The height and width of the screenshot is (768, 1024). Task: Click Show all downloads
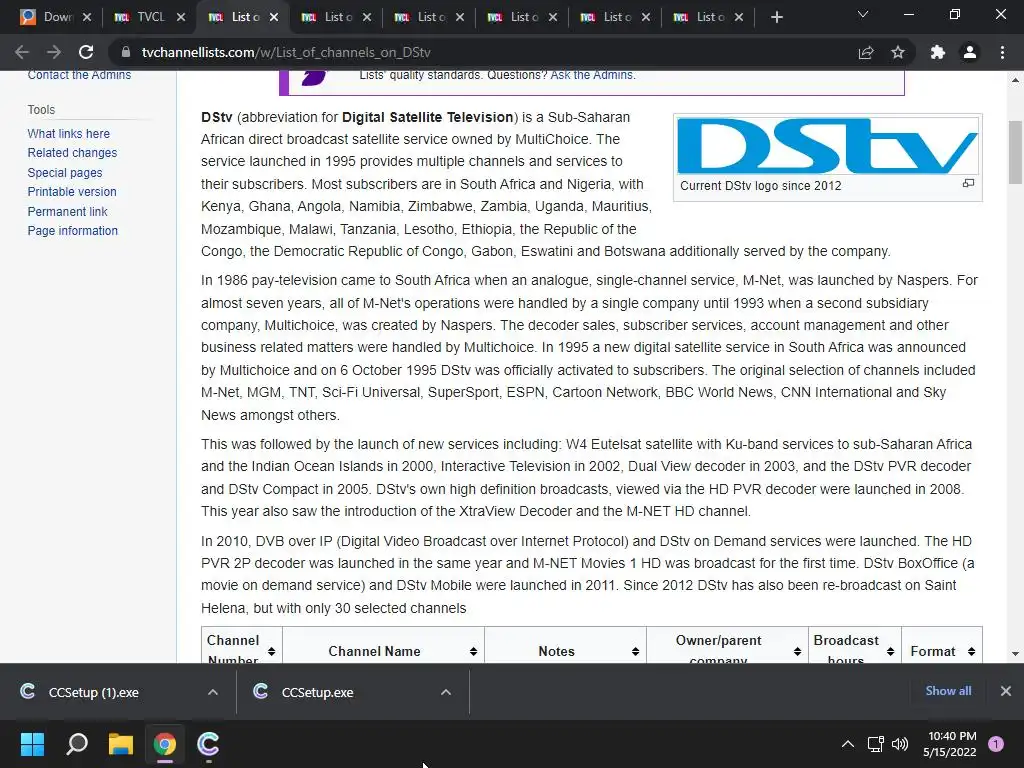coord(948,690)
